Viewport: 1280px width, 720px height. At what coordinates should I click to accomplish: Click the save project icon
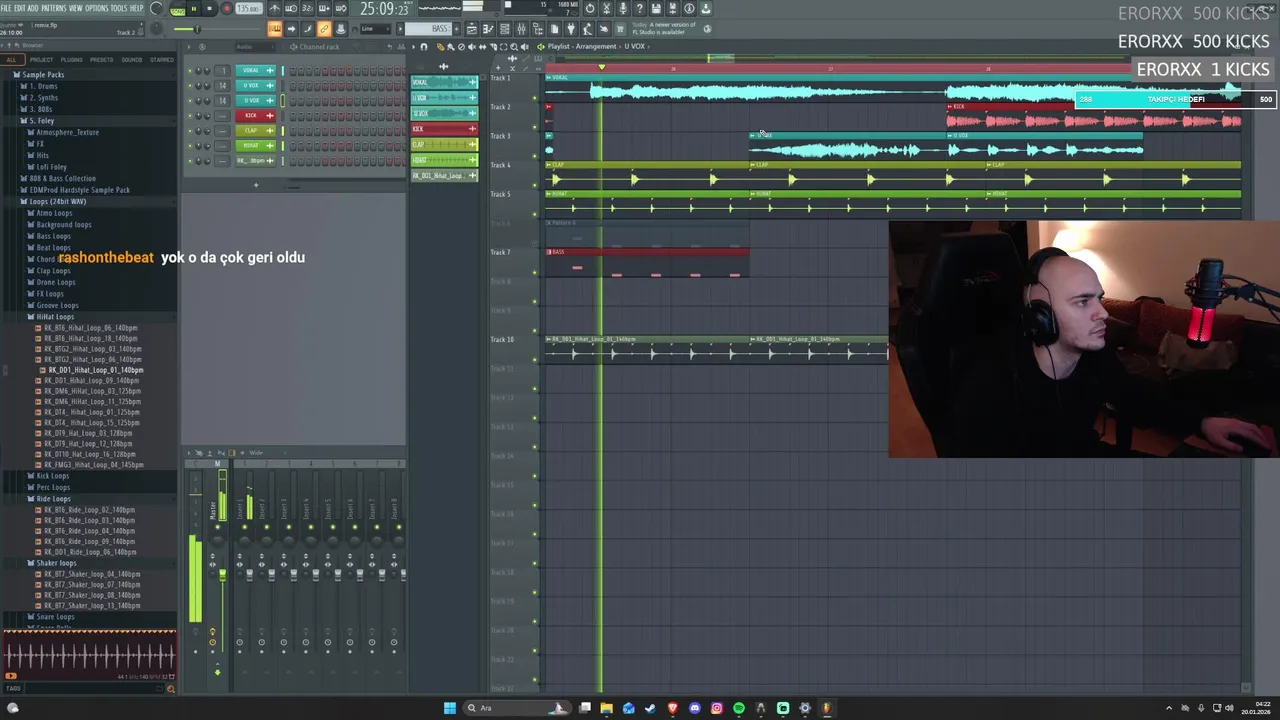coord(656,9)
